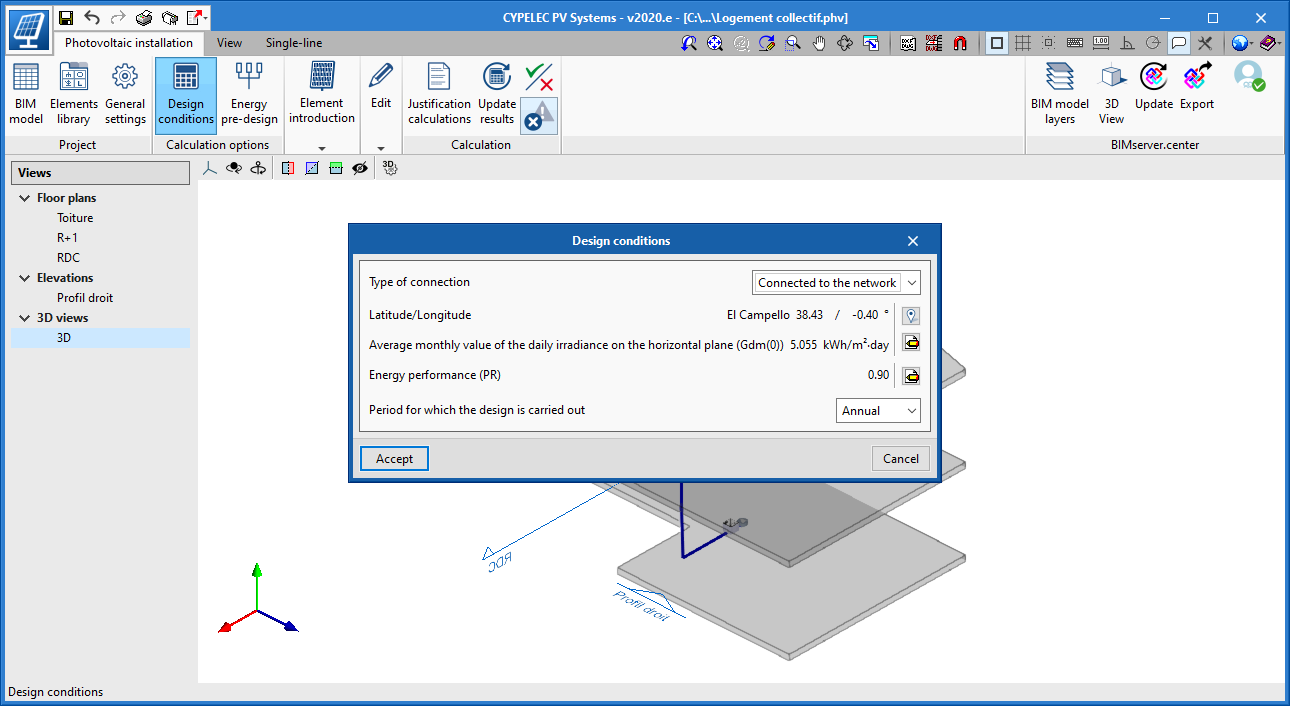Screen dimensions: 1290x706
Task: Switch to the View ribbon tab
Action: [230, 43]
